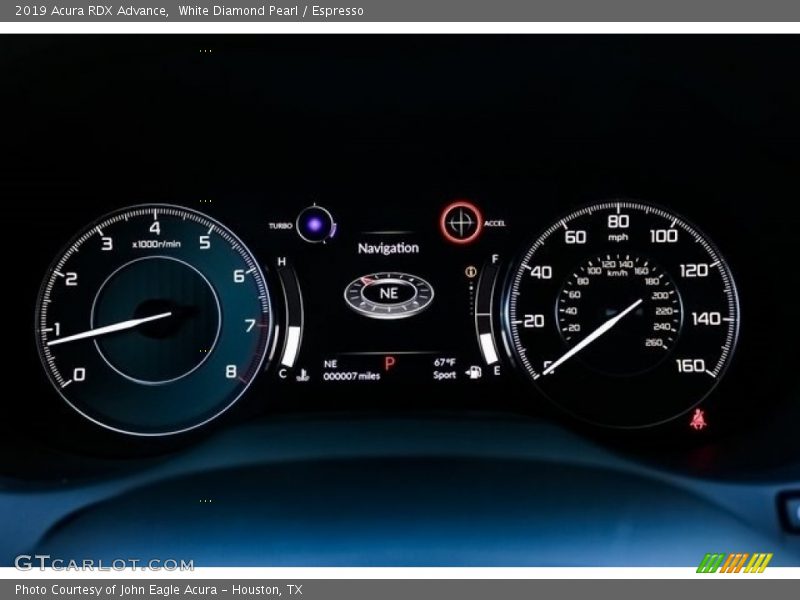Click the fuel pump icon
Viewport: 800px width, 600px height.
tap(473, 373)
